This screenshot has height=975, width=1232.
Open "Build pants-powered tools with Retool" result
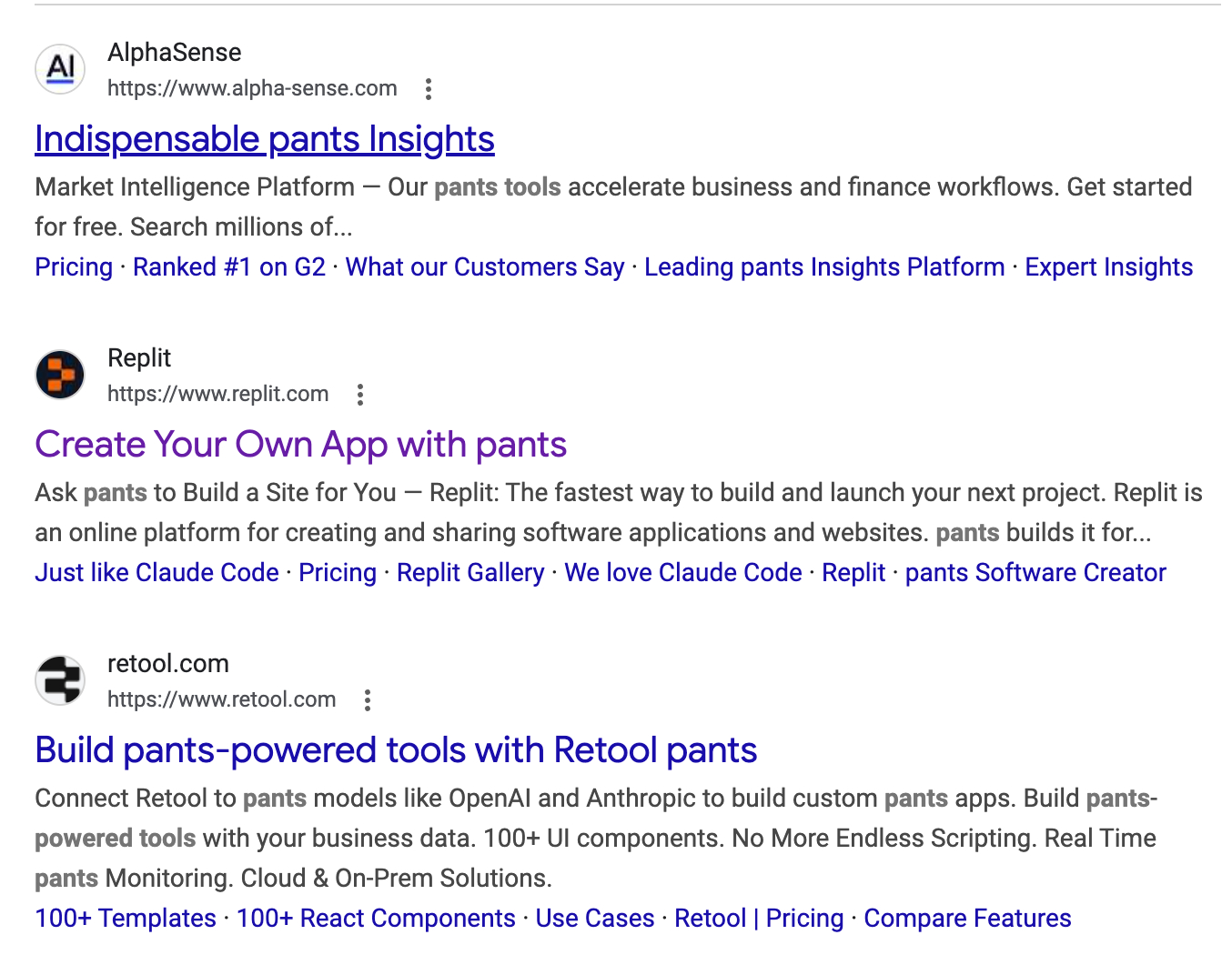point(396,750)
